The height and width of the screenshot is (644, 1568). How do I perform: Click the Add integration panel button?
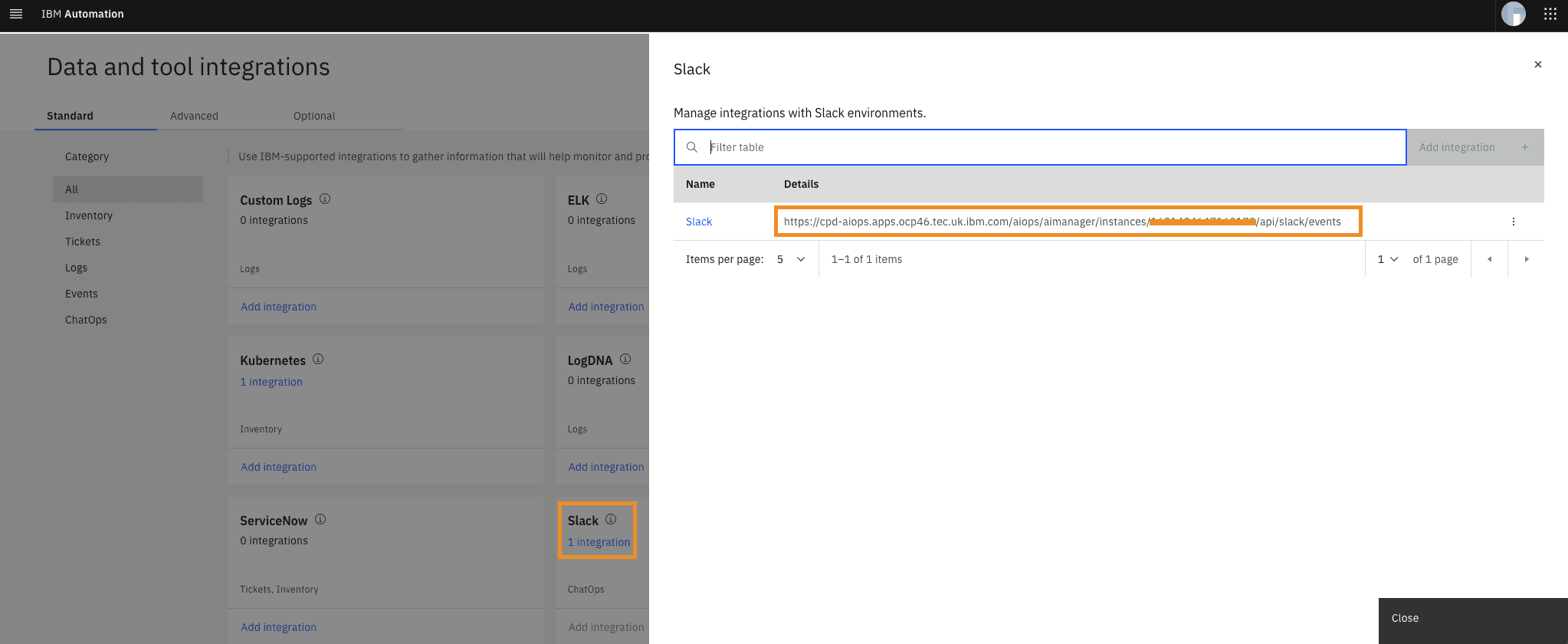[x=1475, y=147]
